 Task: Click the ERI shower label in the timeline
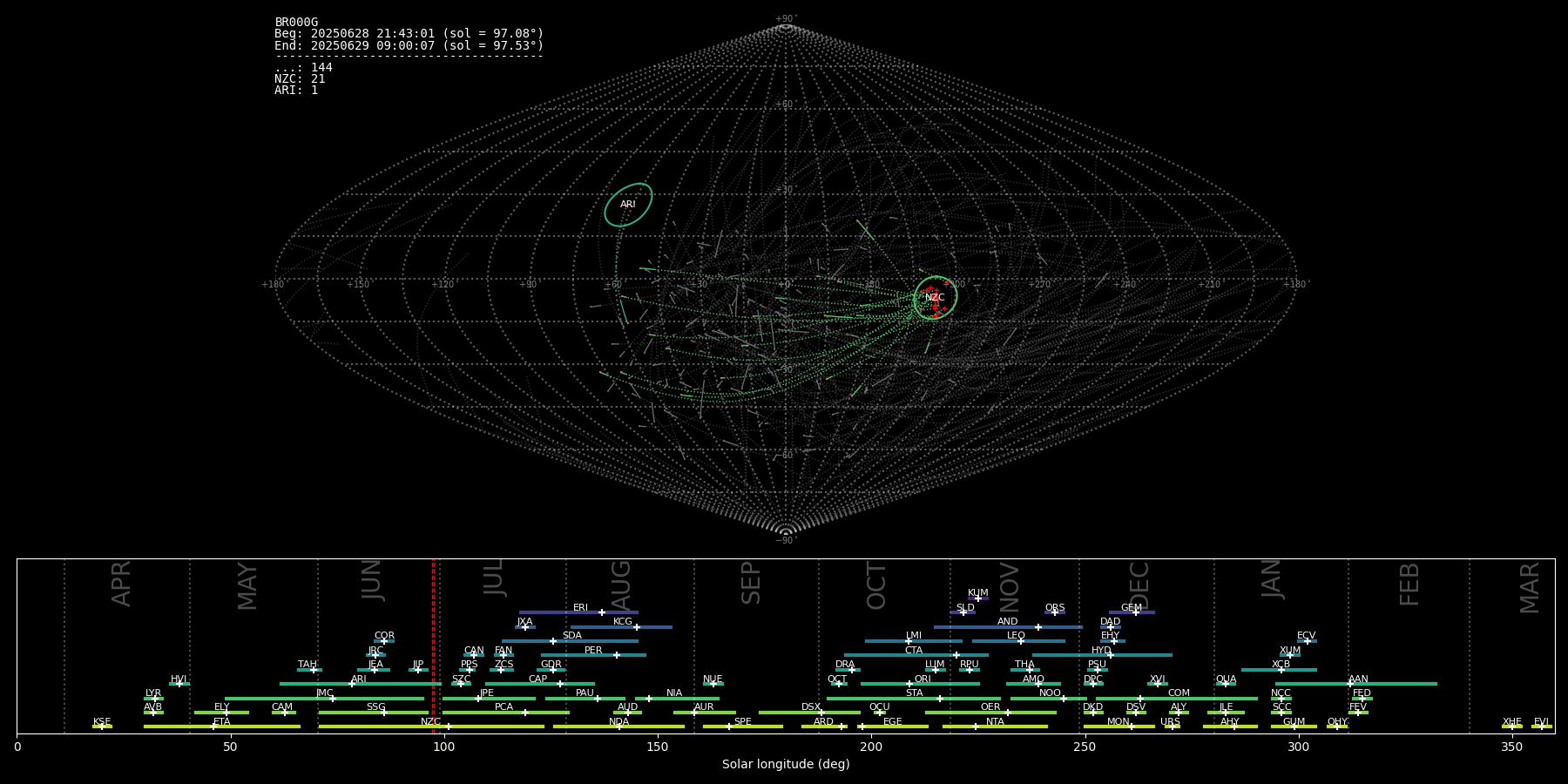(580, 608)
